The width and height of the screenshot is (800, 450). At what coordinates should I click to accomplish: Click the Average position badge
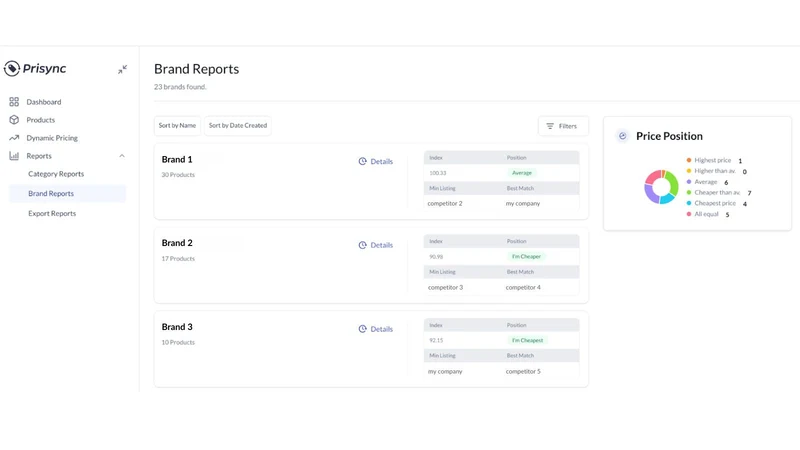[522, 173]
